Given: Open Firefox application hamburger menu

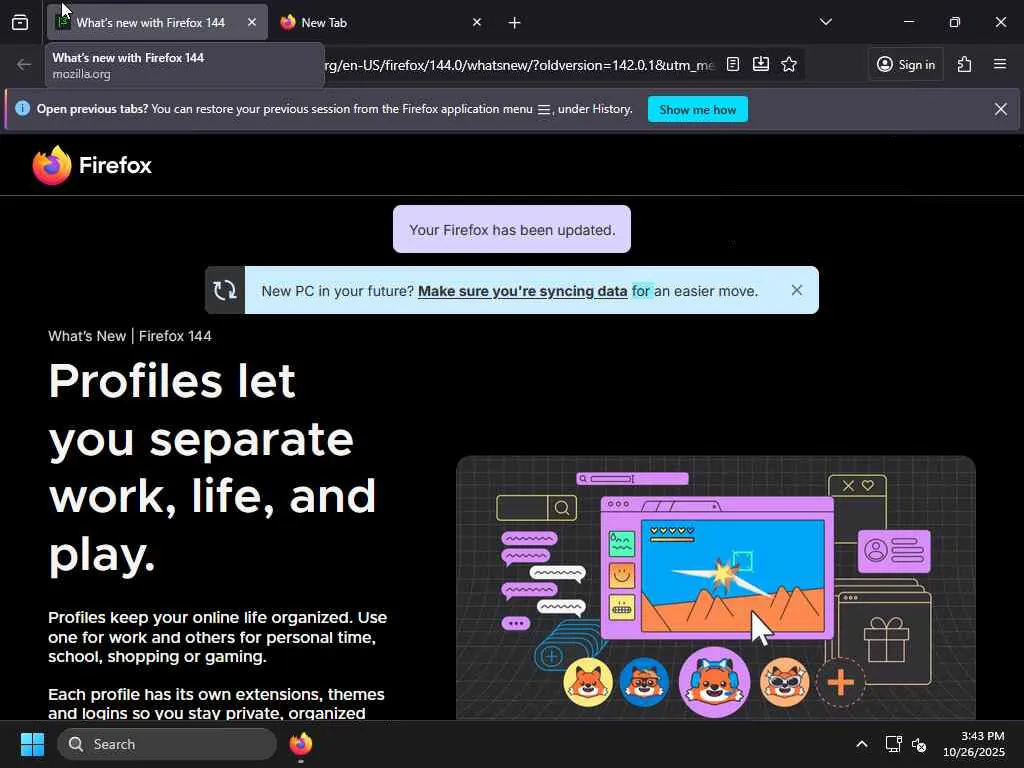Looking at the screenshot, I should 1000,64.
